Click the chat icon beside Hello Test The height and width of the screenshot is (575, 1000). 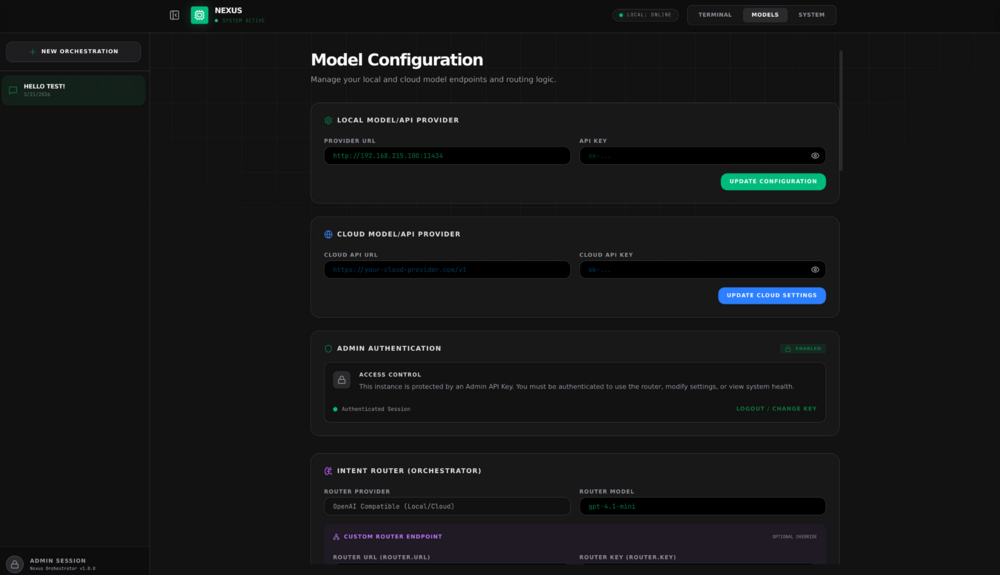13,90
